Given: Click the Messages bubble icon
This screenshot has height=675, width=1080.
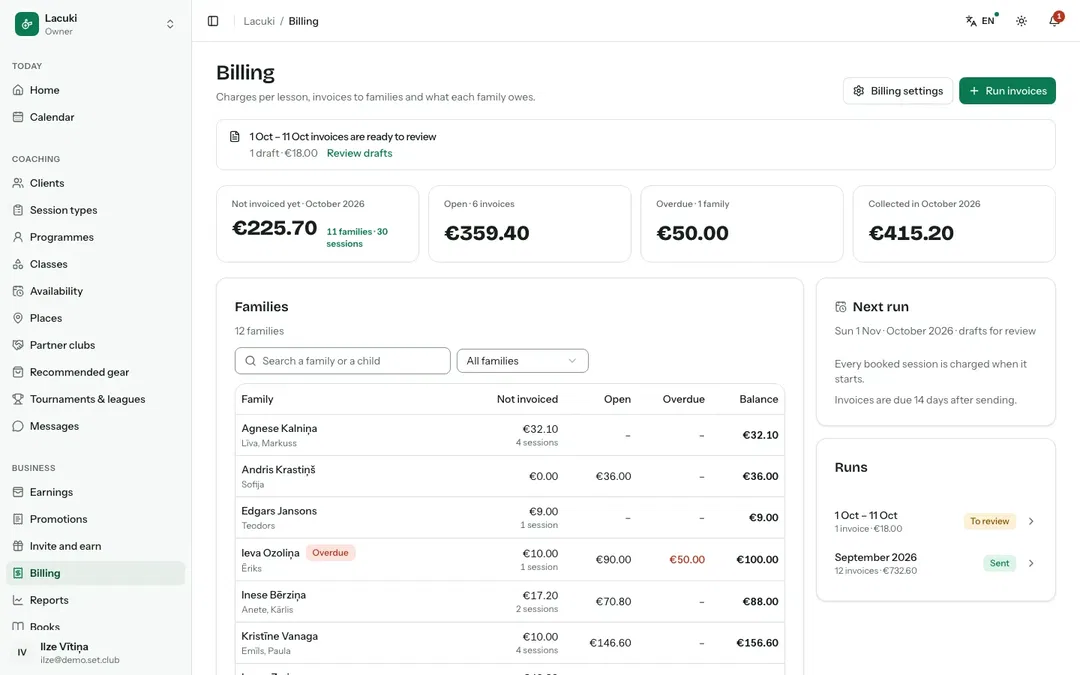Looking at the screenshot, I should (18, 426).
